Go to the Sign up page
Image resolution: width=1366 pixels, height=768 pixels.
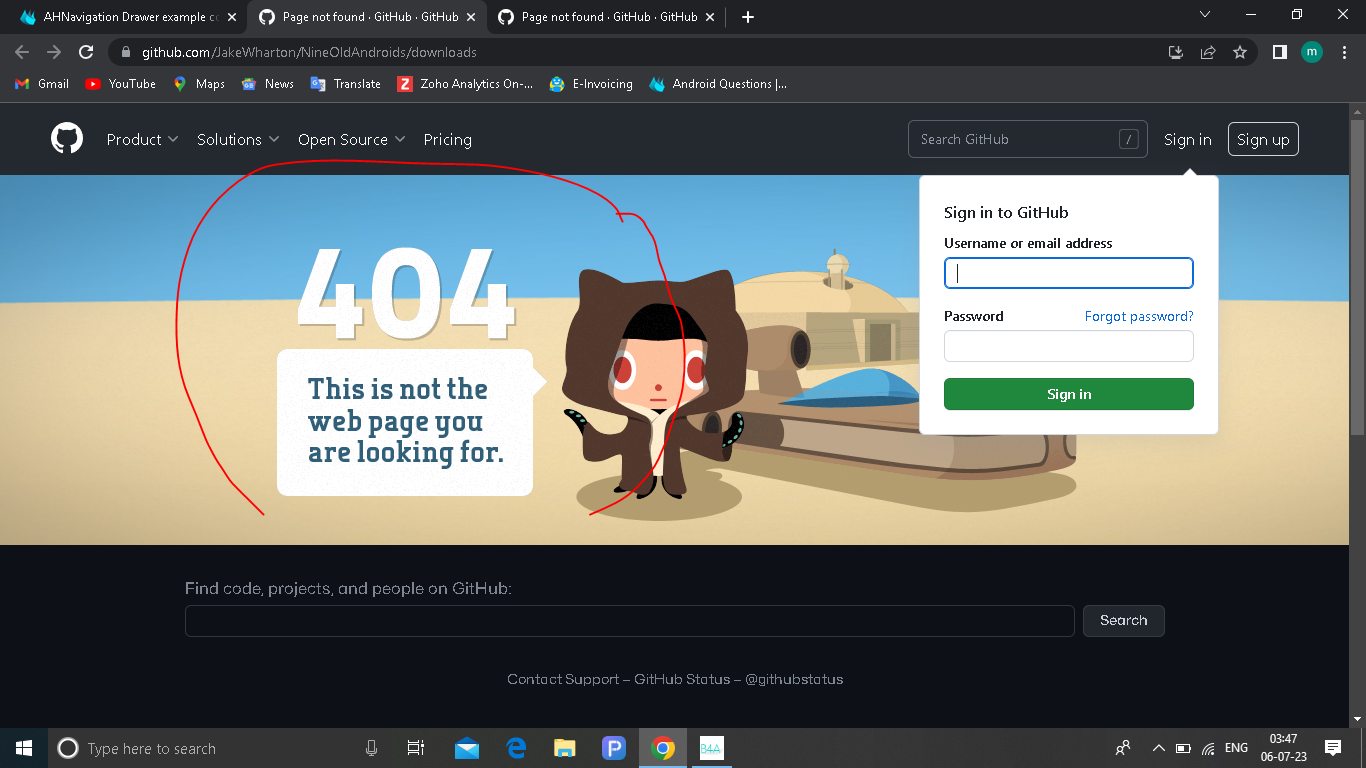pyautogui.click(x=1263, y=140)
